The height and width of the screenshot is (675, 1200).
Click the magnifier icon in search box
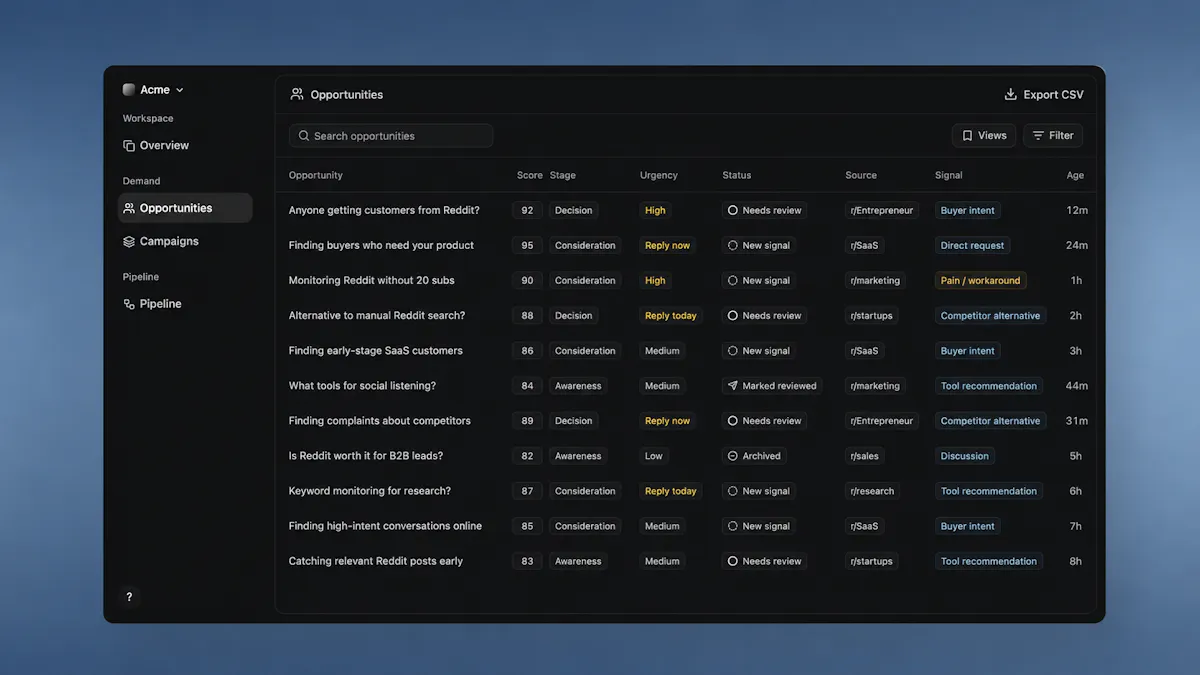303,136
